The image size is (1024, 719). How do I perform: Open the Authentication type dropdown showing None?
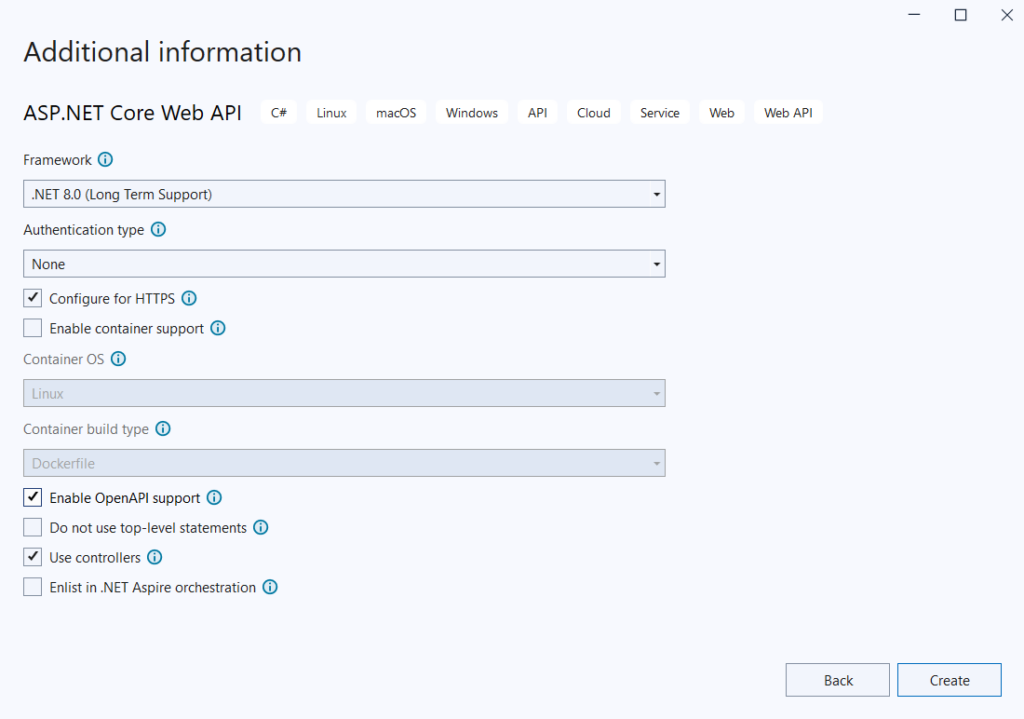344,264
